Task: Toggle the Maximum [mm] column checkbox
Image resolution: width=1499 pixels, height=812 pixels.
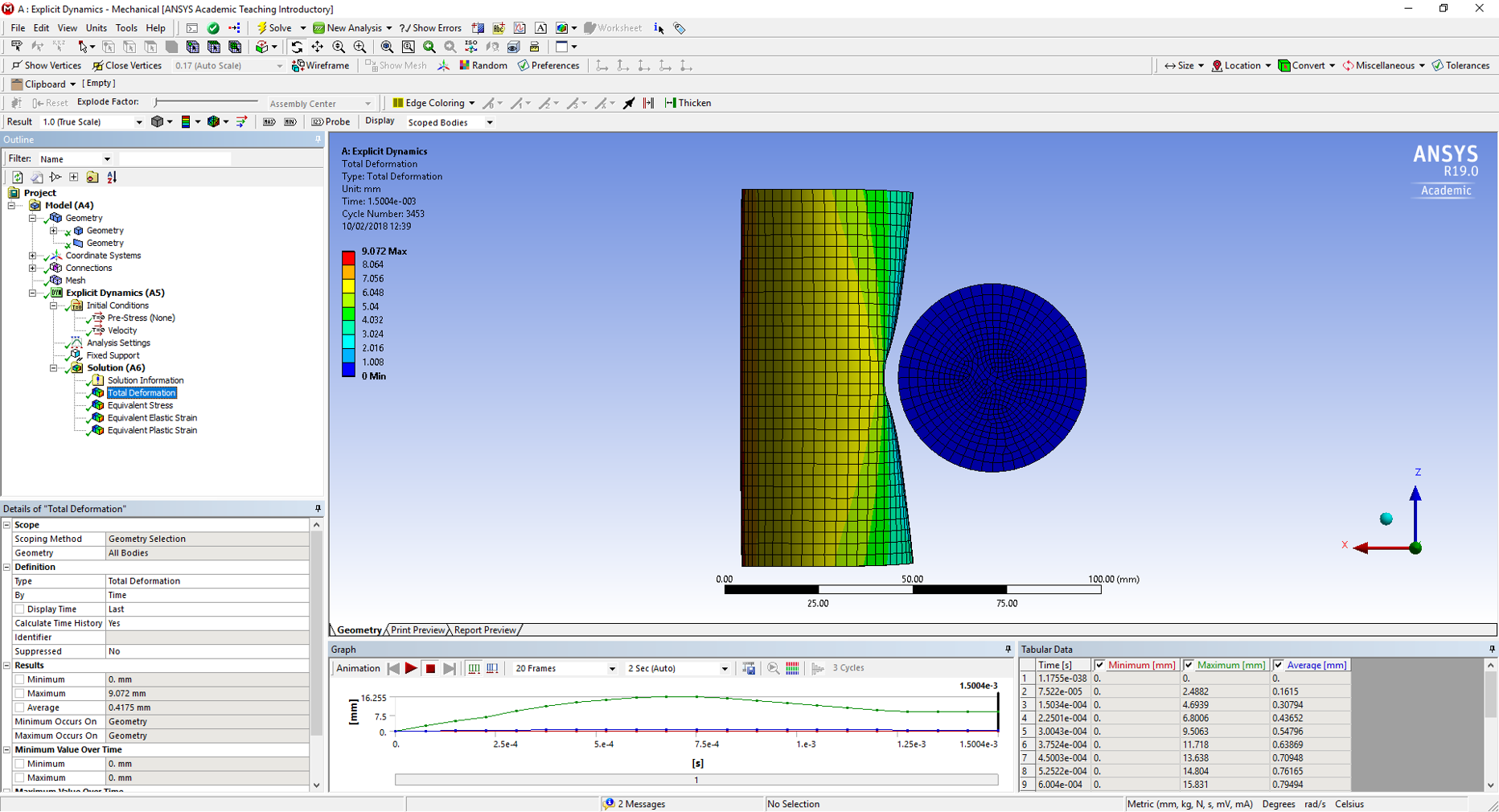Action: tap(1189, 665)
